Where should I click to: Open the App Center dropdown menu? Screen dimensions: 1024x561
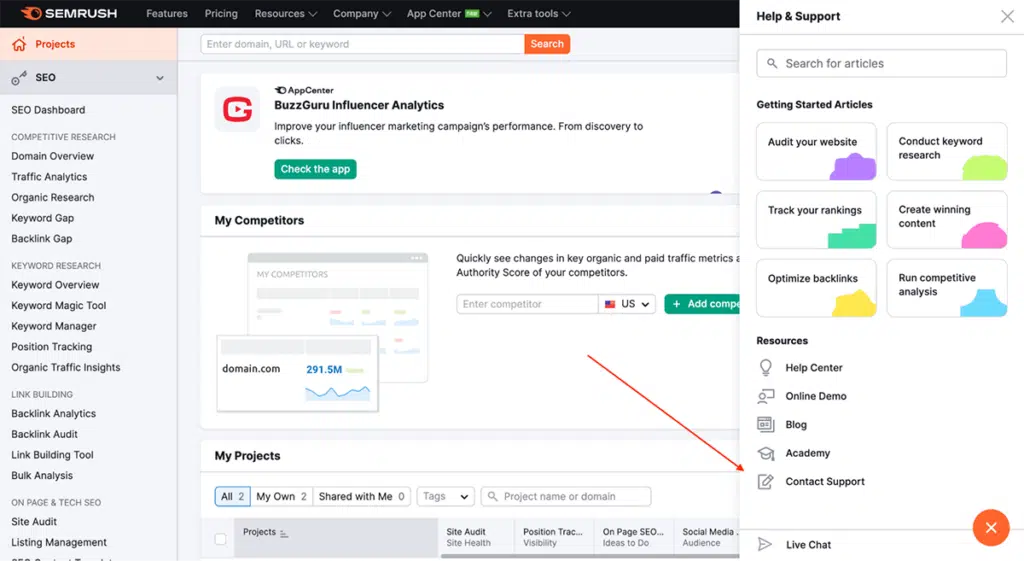pyautogui.click(x=449, y=14)
